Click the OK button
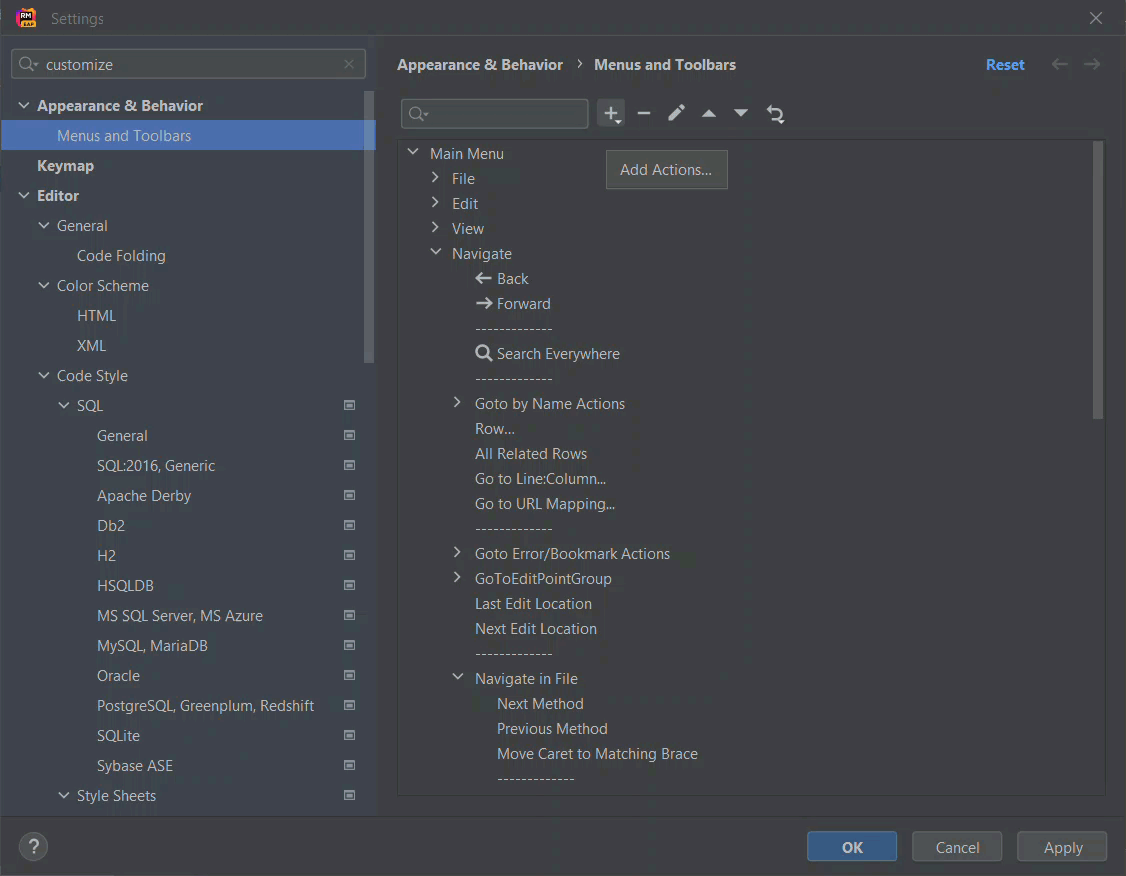This screenshot has height=876, width=1126. [852, 847]
